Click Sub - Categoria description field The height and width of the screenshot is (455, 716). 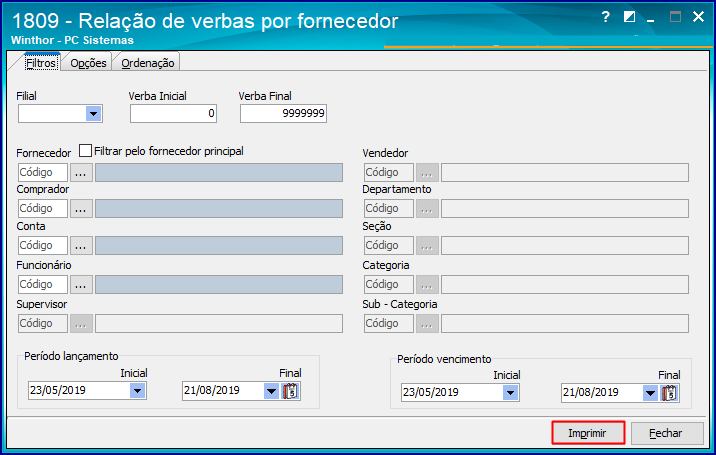point(565,323)
